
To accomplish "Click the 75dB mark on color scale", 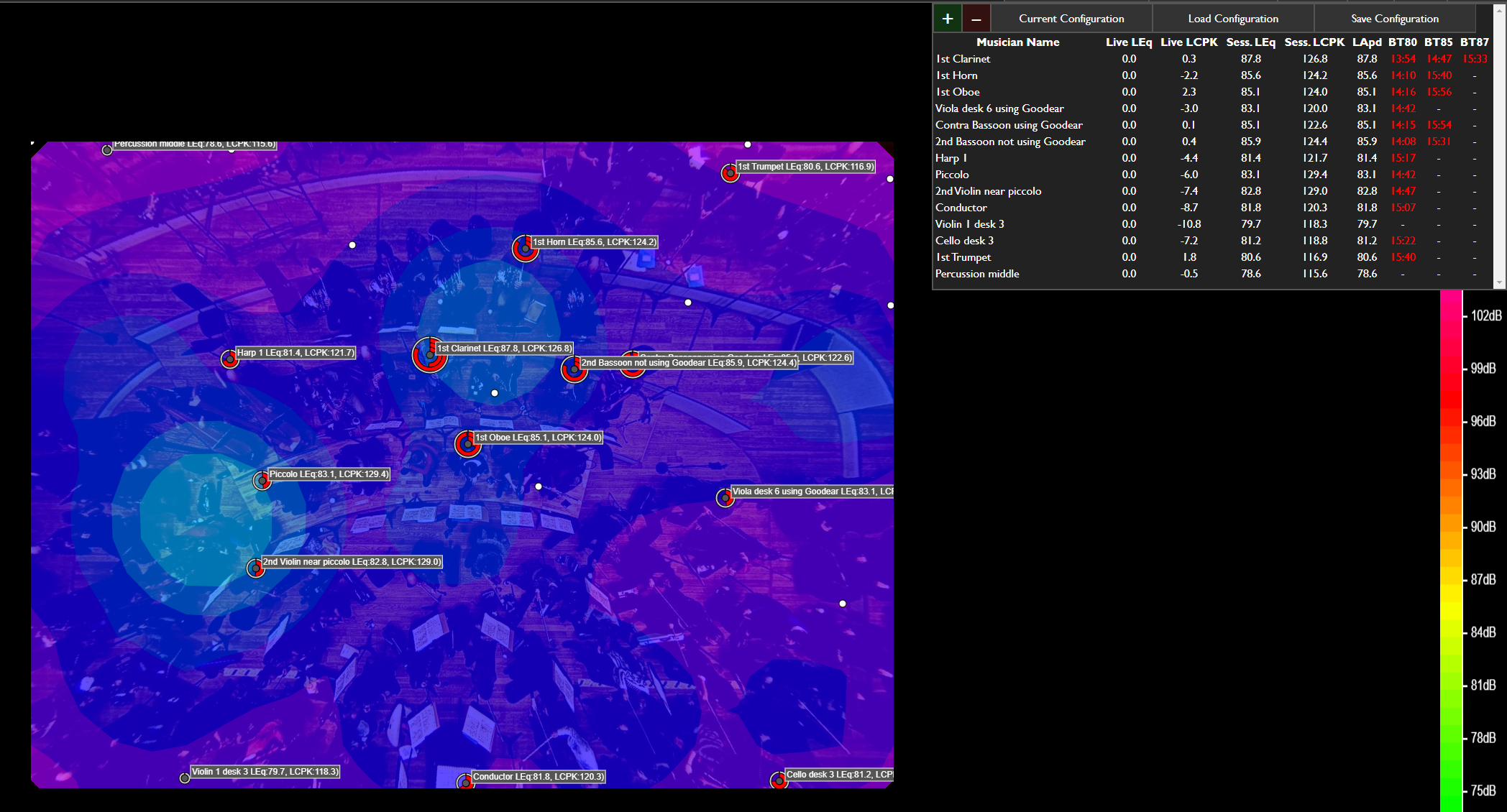I will 1483,790.
